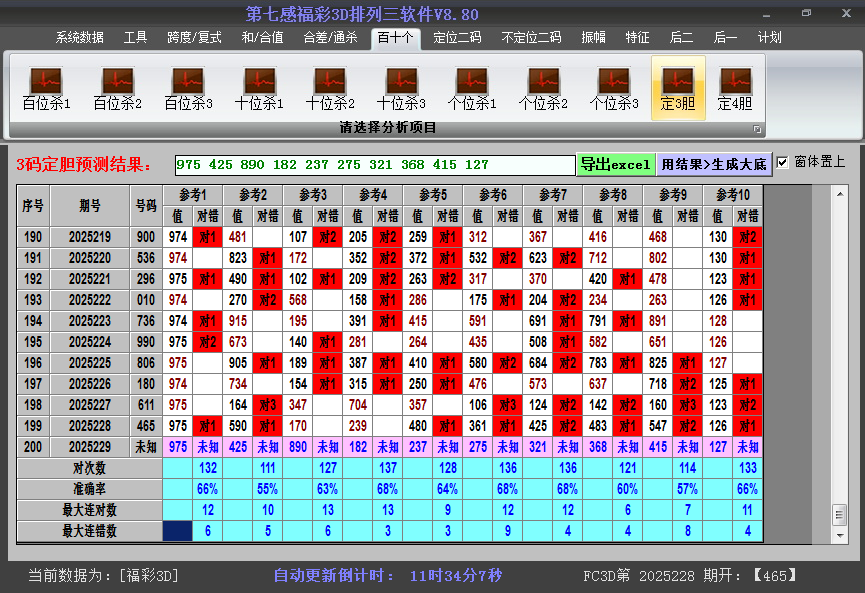Choose the 十位杀1 analysis icon
The width and height of the screenshot is (865, 593).
tap(259, 88)
